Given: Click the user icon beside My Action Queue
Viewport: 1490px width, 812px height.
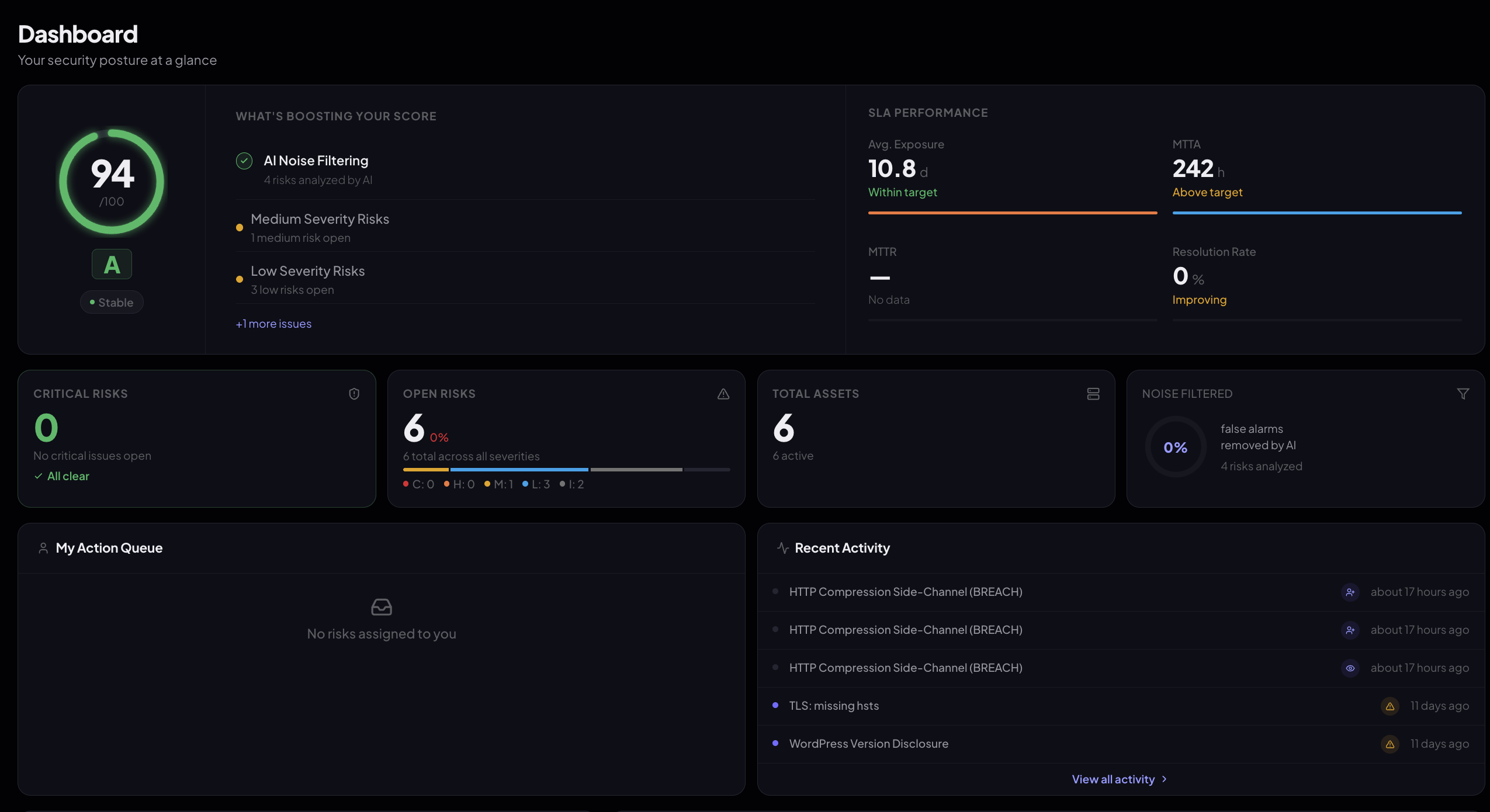Looking at the screenshot, I should pyautogui.click(x=43, y=548).
